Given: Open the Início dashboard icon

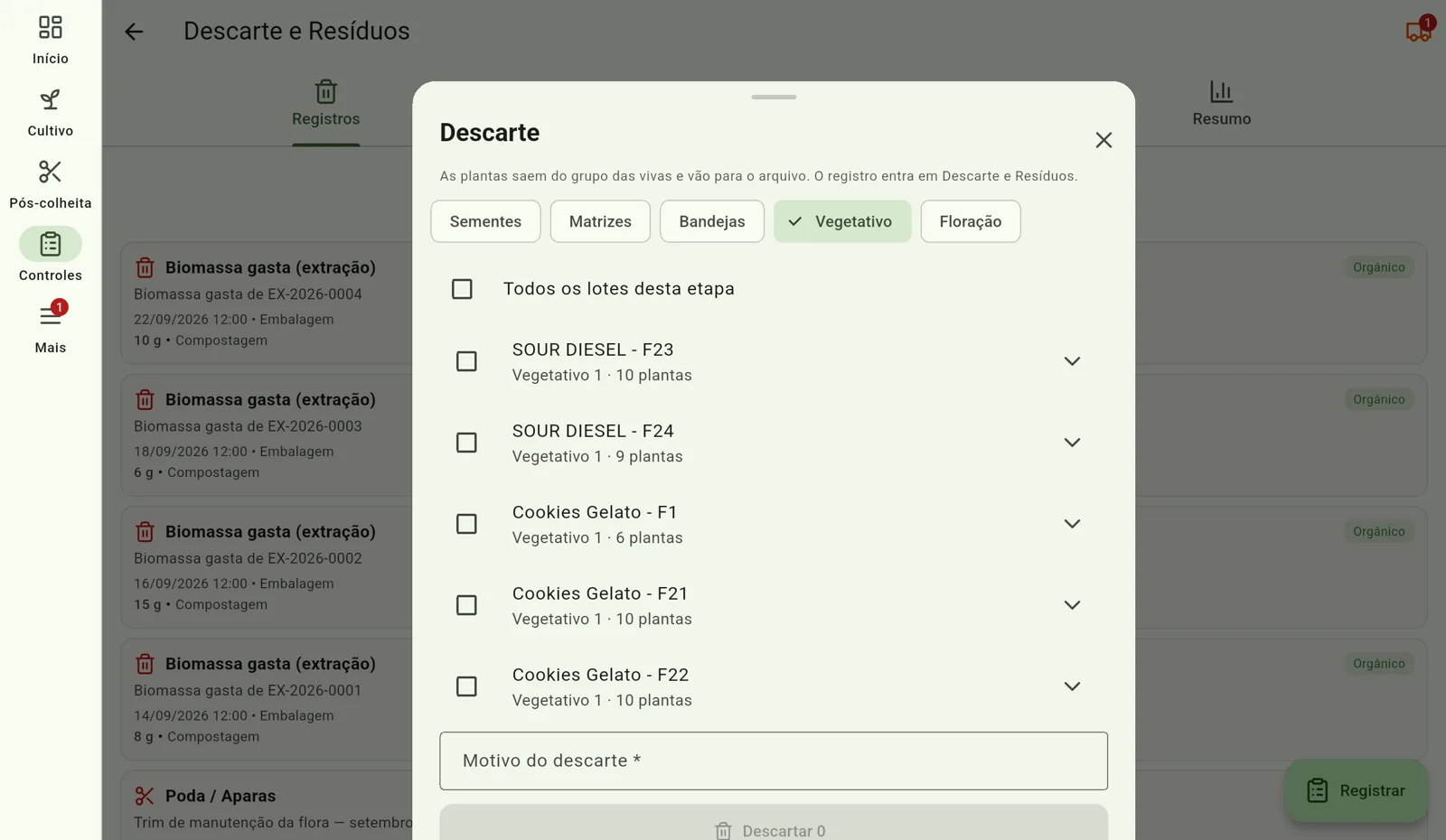Looking at the screenshot, I should pyautogui.click(x=51, y=28).
